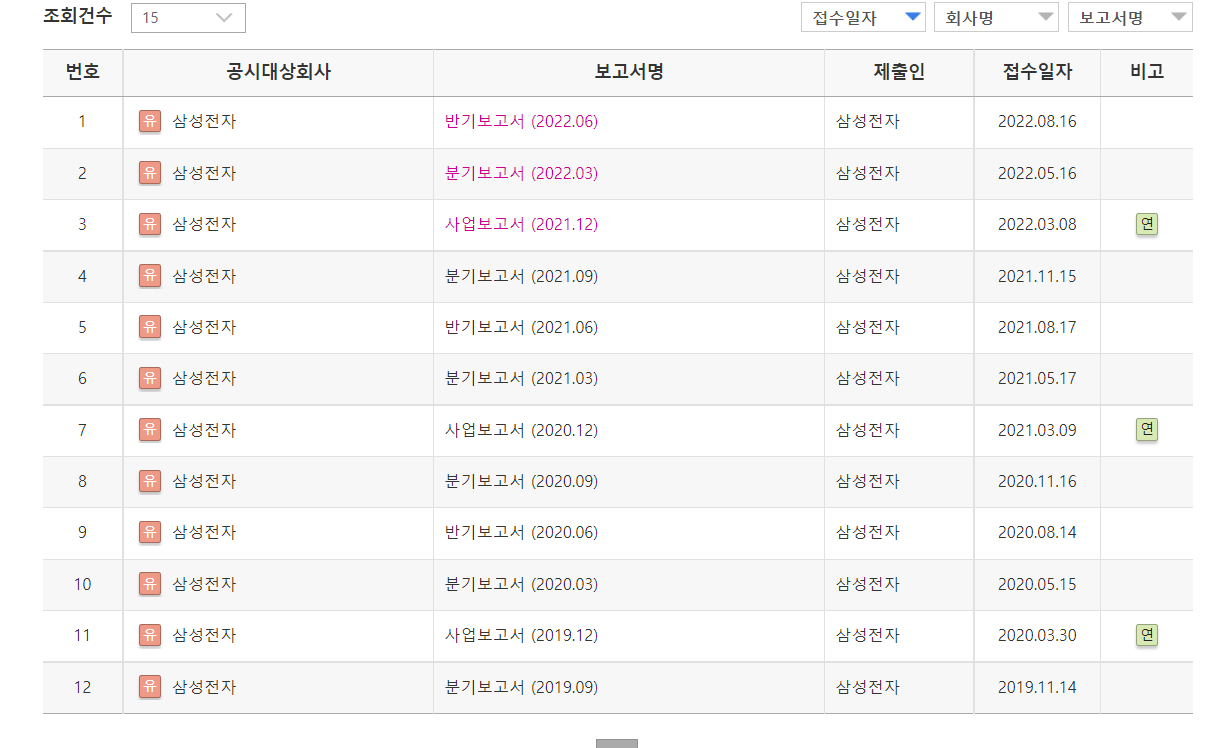
Task: Select the date 2020.08.14 cell
Action: (x=1037, y=532)
